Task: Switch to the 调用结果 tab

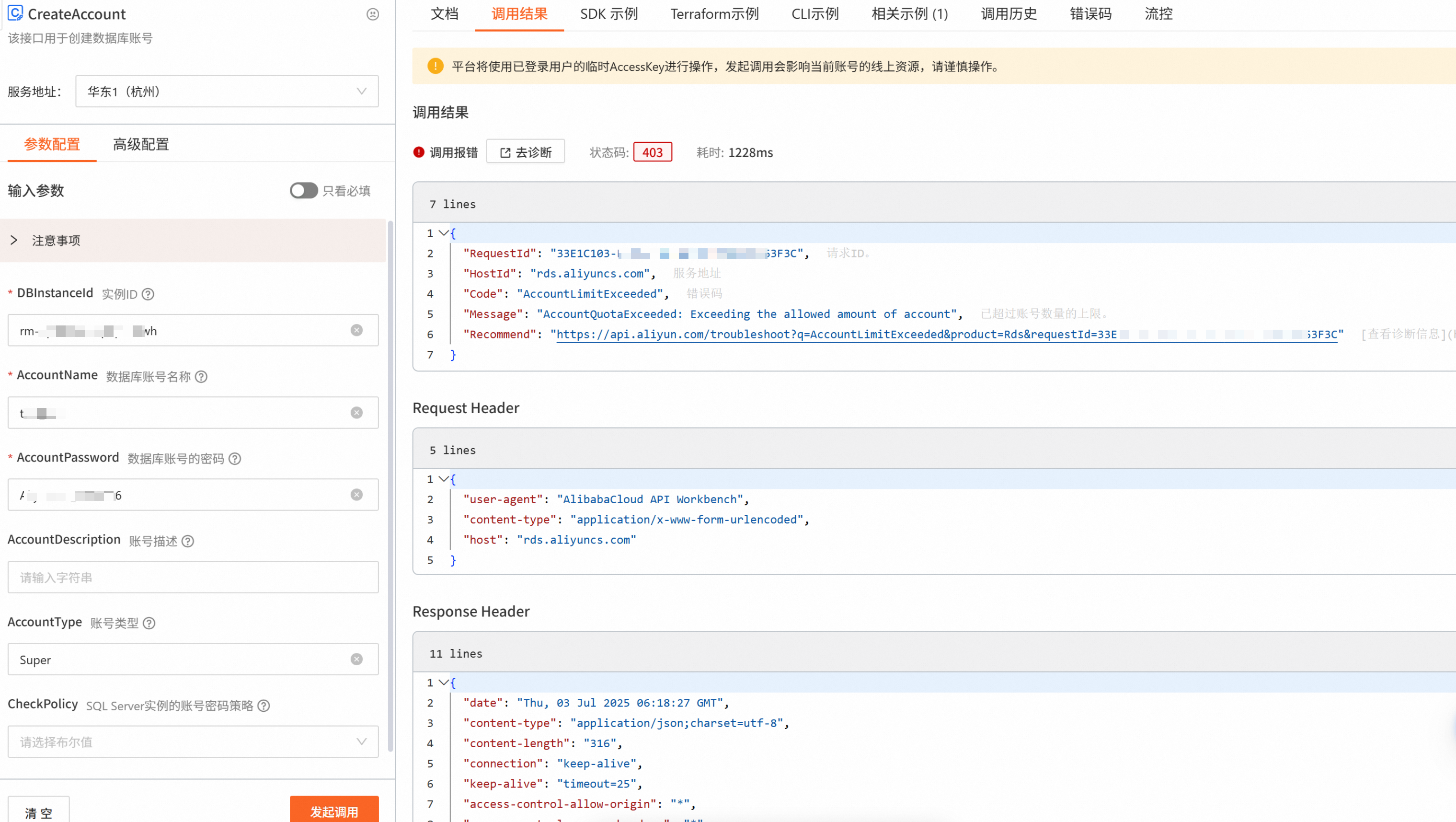Action: pyautogui.click(x=519, y=14)
